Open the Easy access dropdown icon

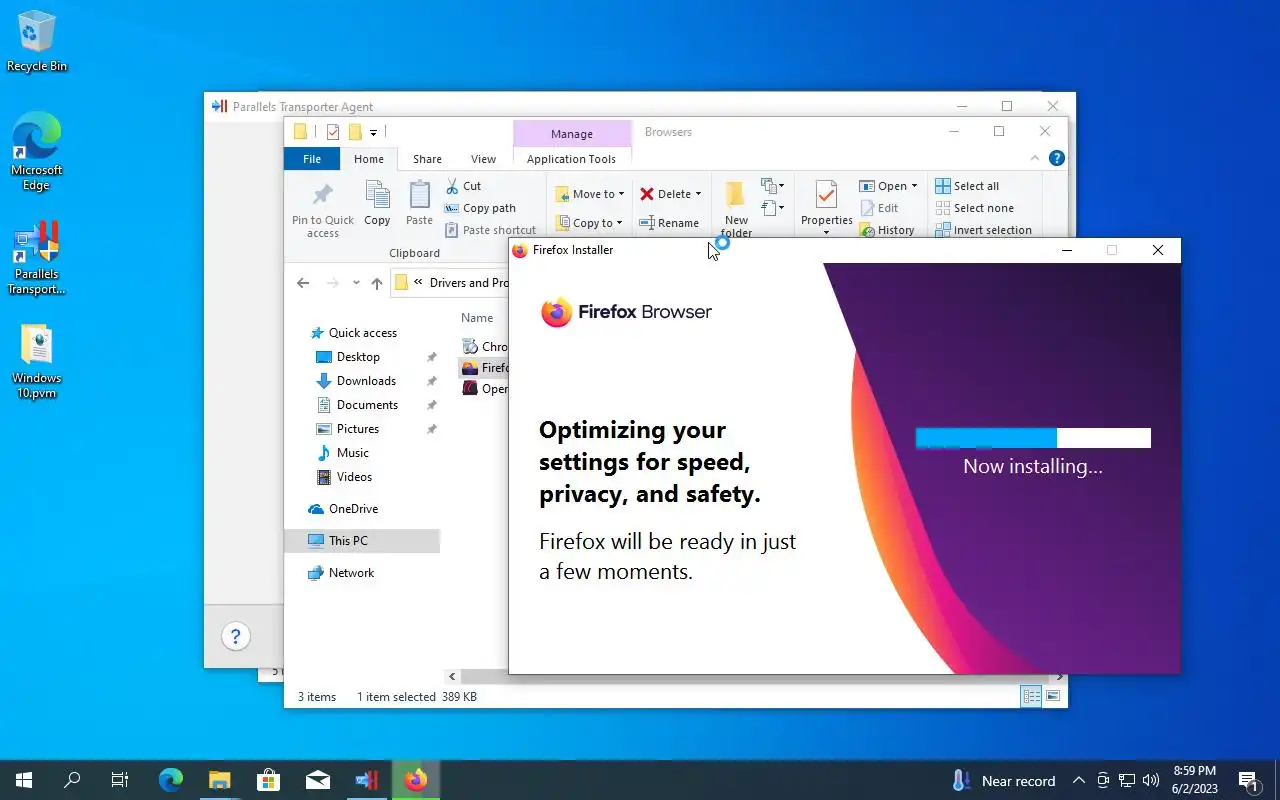pos(772,208)
